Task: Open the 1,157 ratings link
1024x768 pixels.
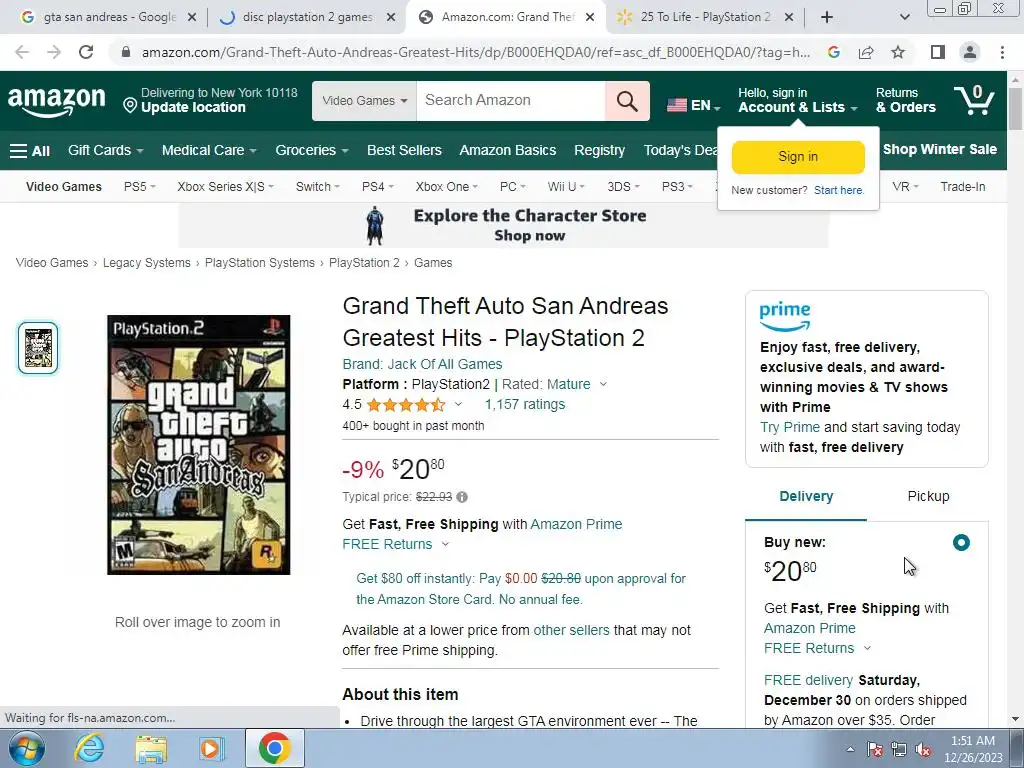Action: tap(524, 404)
